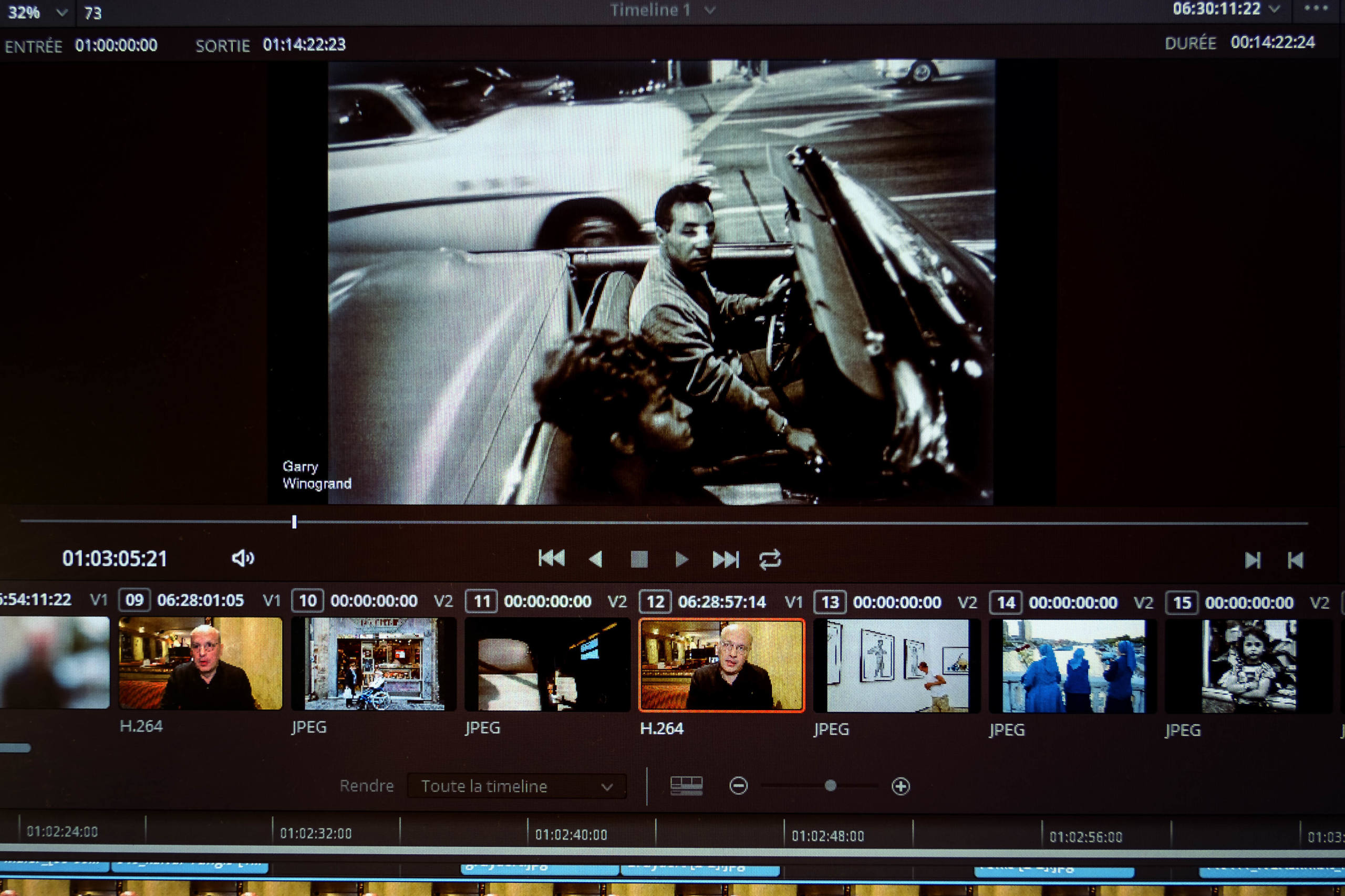Mute the viewer audio speaker icon

pos(243,558)
